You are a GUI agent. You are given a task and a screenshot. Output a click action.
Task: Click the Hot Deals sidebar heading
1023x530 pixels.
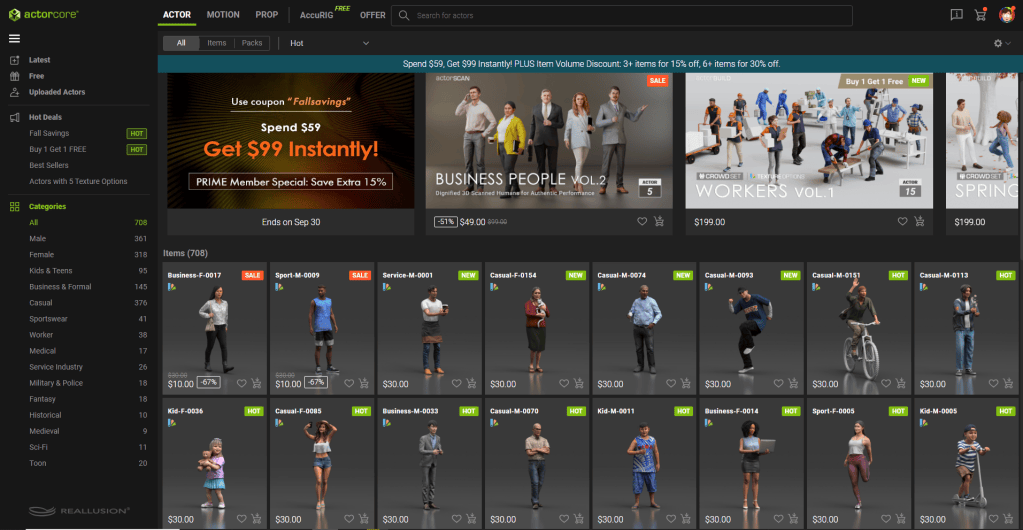45,117
